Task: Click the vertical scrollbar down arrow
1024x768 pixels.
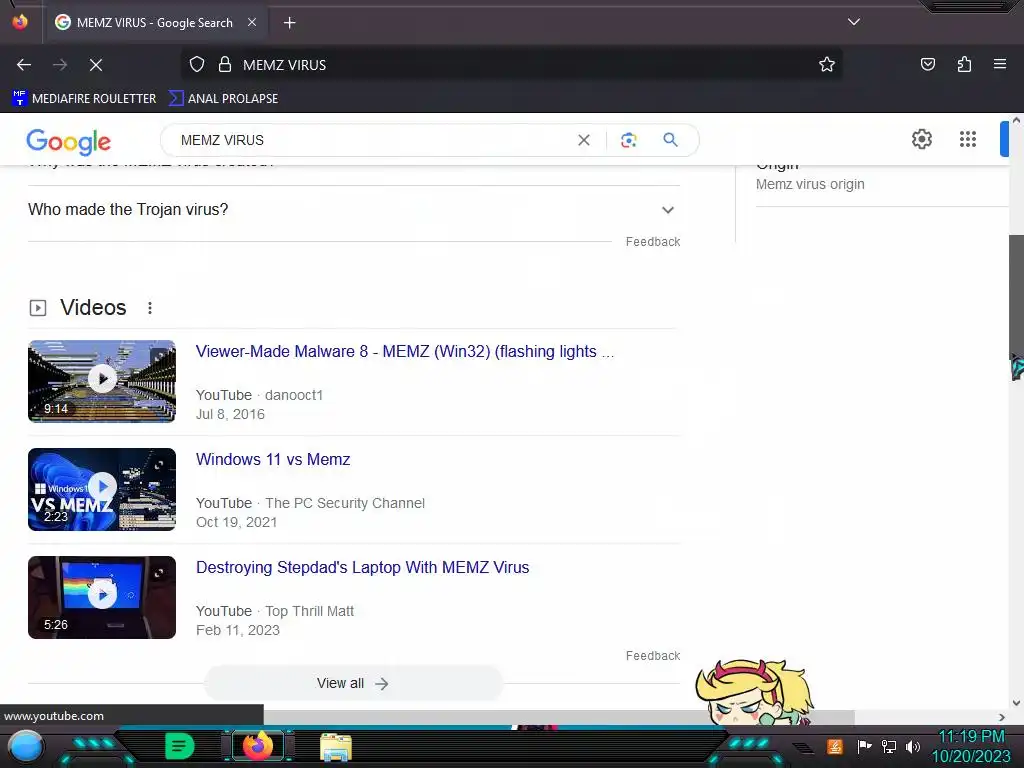Action: pos(1016,703)
